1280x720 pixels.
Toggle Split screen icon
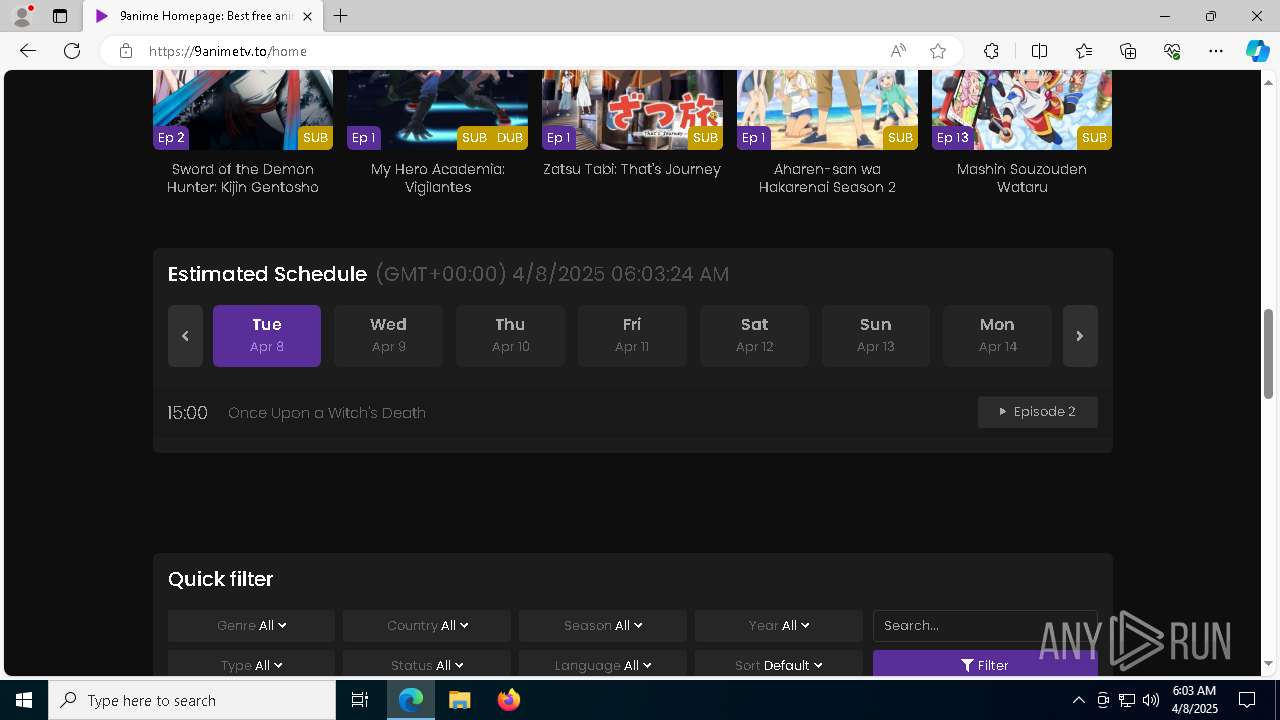1039,51
